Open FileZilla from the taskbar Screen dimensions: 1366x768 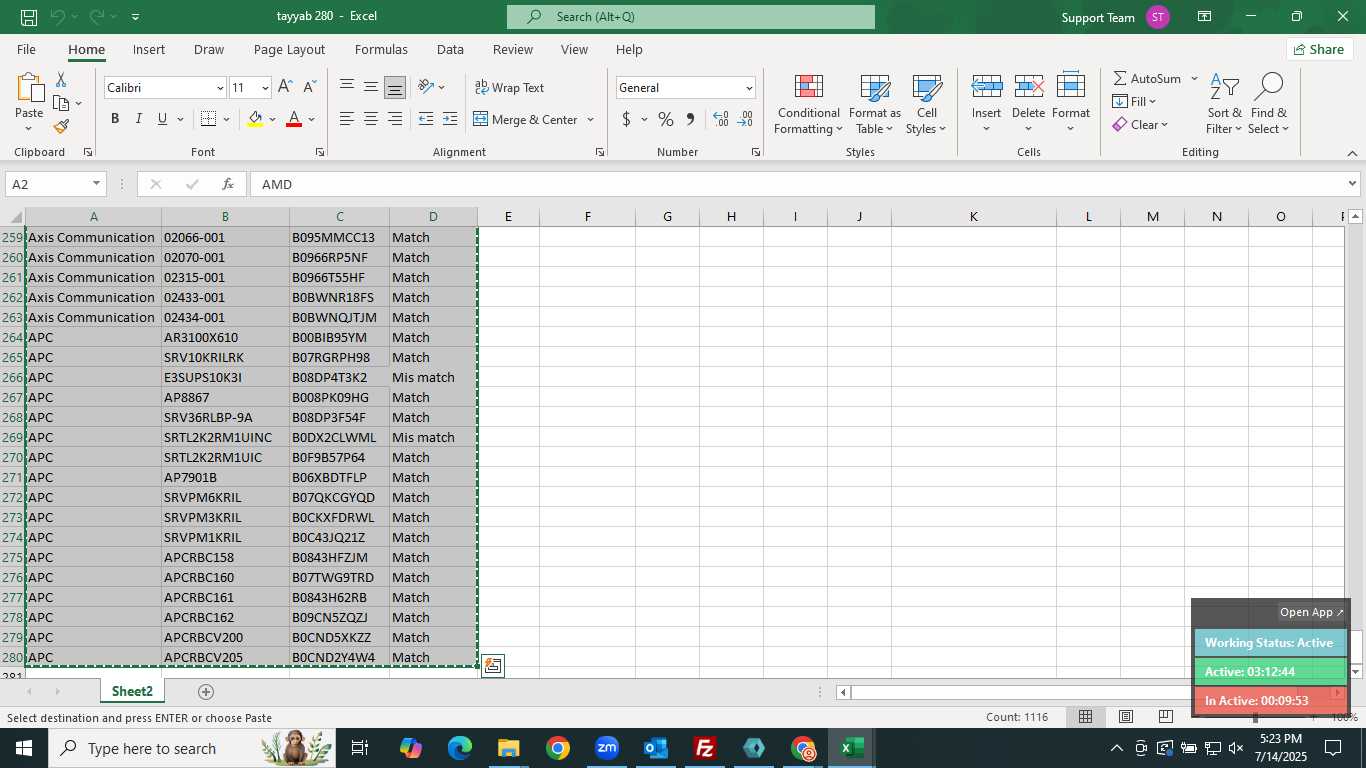pyautogui.click(x=705, y=748)
